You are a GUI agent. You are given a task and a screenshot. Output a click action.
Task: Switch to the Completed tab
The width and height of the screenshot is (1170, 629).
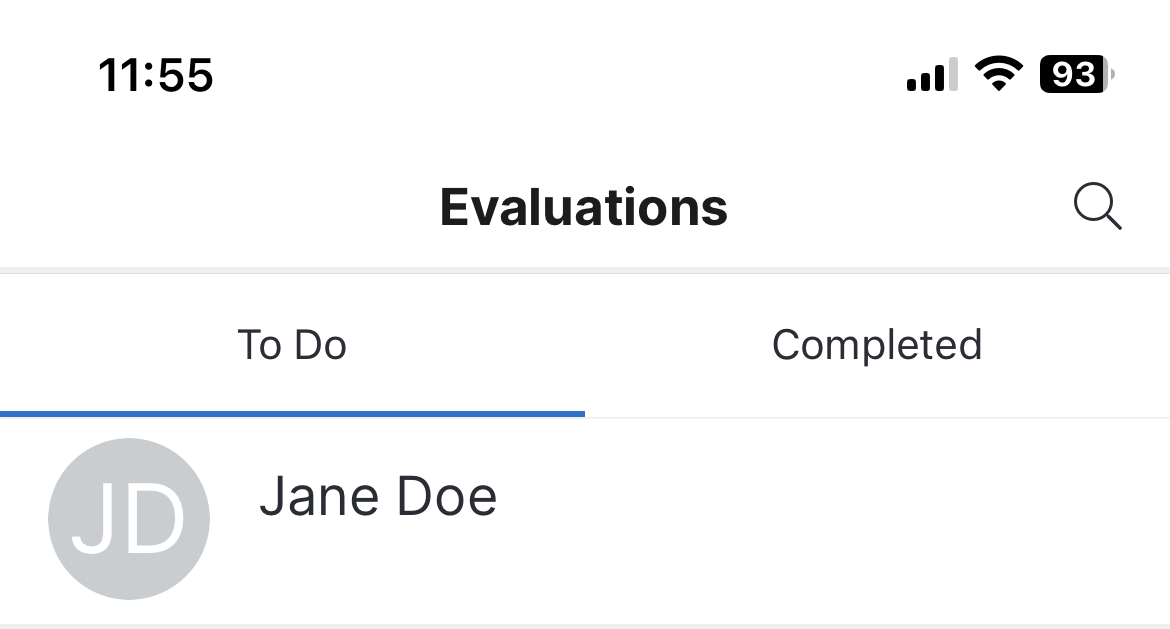point(877,345)
